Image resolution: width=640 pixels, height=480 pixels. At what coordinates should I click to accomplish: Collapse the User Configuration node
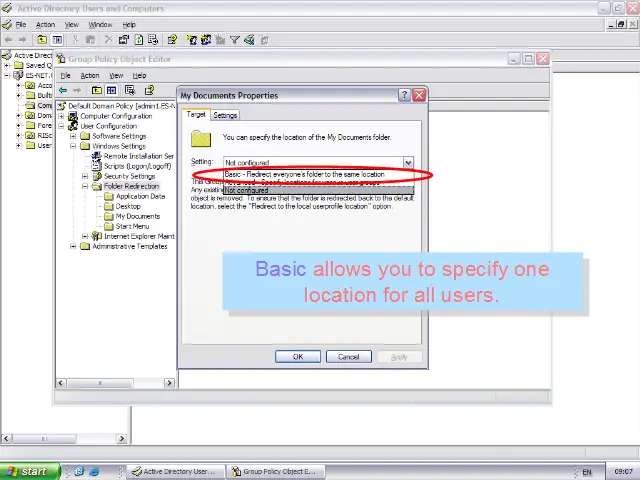[x=61, y=126]
